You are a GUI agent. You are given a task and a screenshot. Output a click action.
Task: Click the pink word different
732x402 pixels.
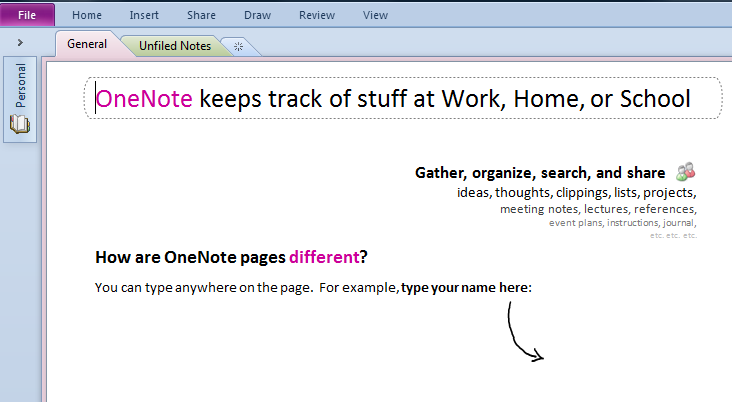pyautogui.click(x=324, y=257)
